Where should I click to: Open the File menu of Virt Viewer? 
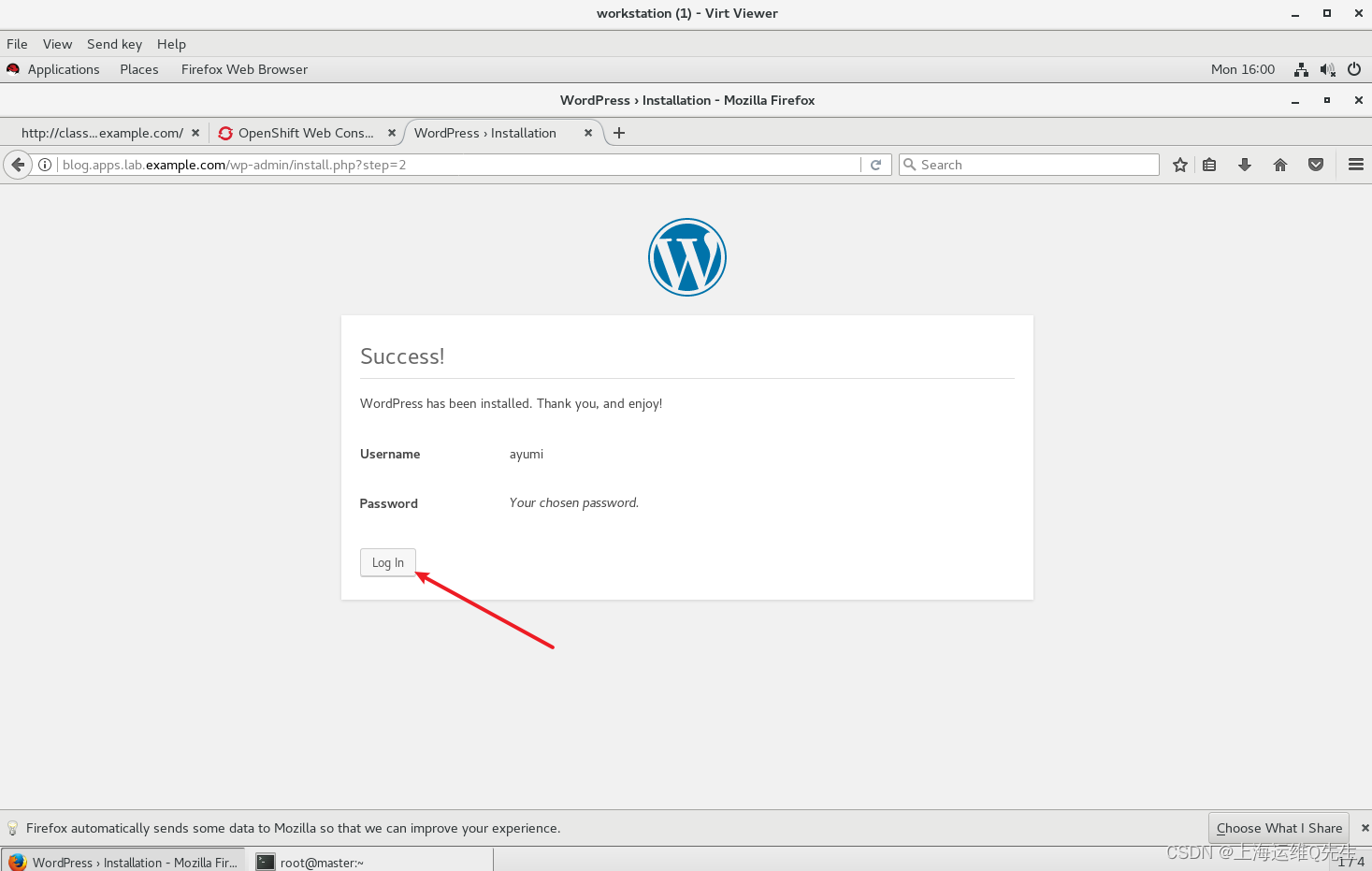point(17,44)
